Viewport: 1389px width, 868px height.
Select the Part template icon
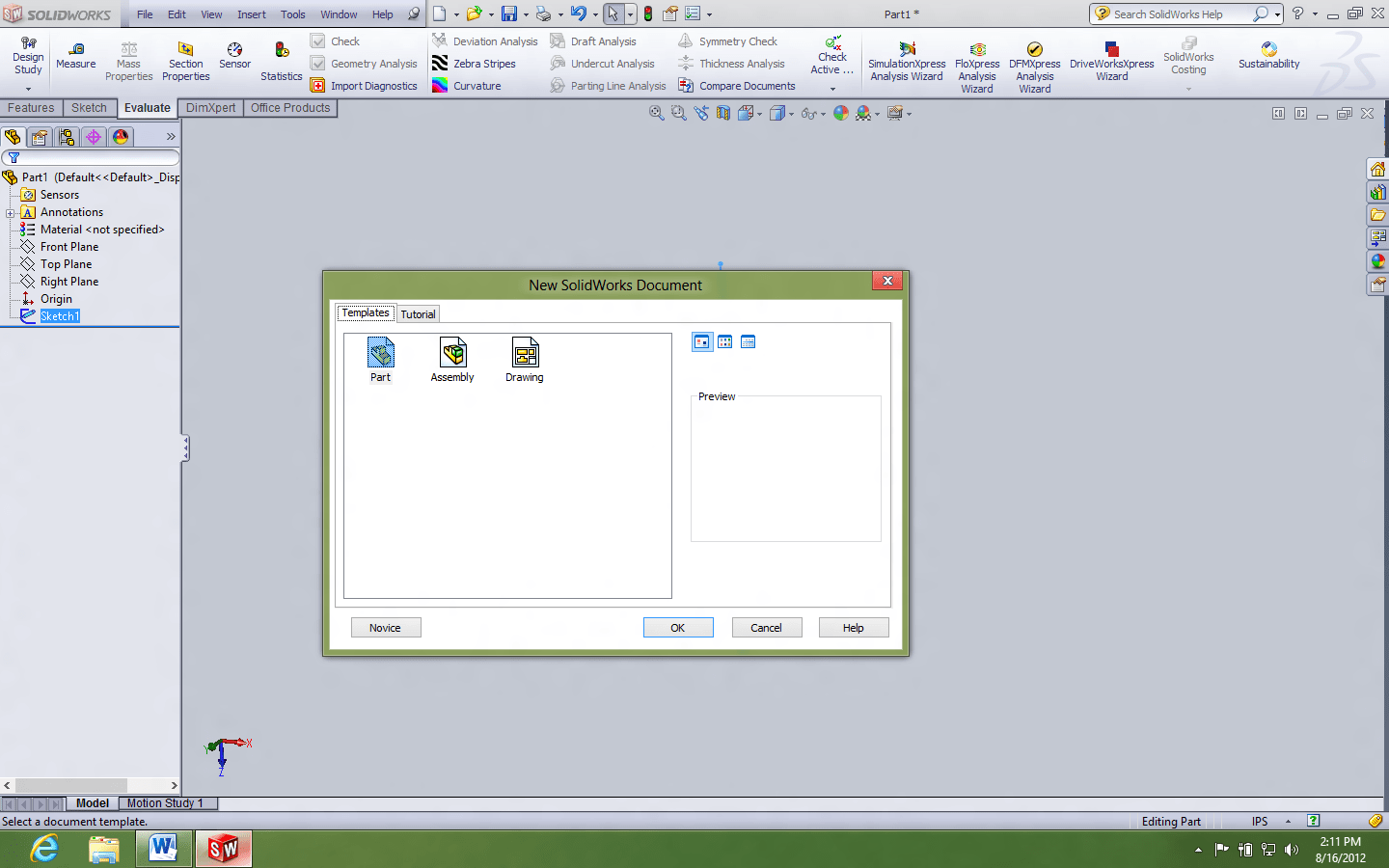point(381,353)
